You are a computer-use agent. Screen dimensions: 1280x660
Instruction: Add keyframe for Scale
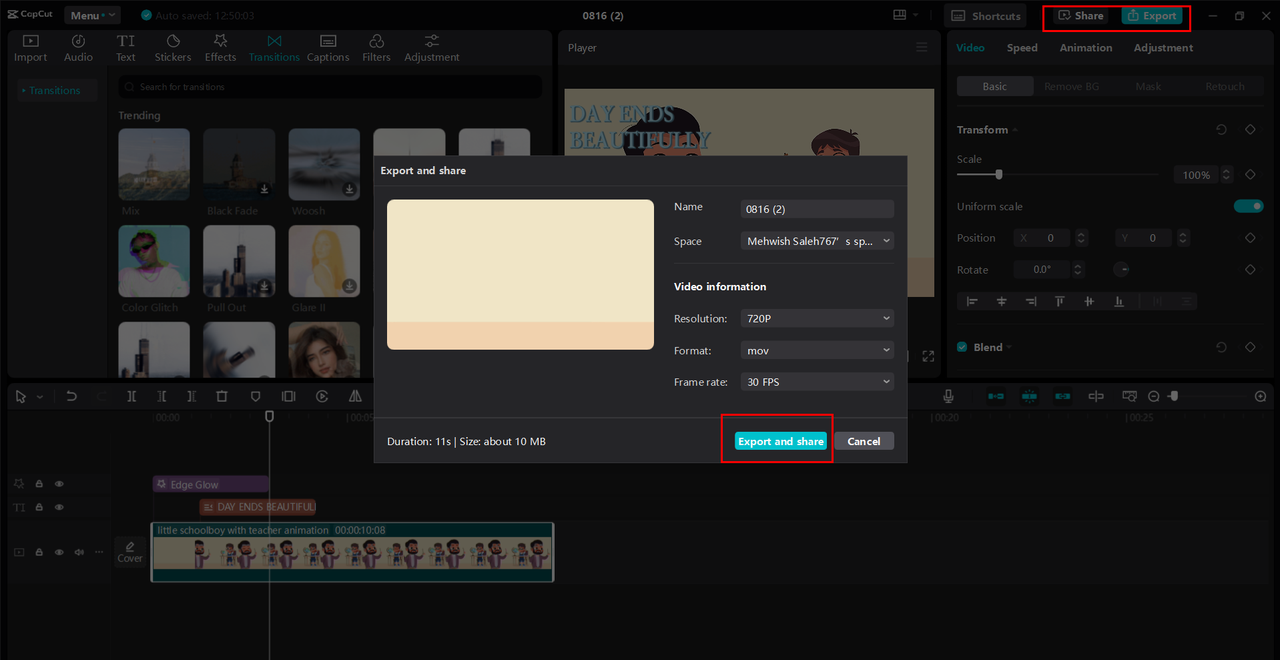pyautogui.click(x=1250, y=174)
